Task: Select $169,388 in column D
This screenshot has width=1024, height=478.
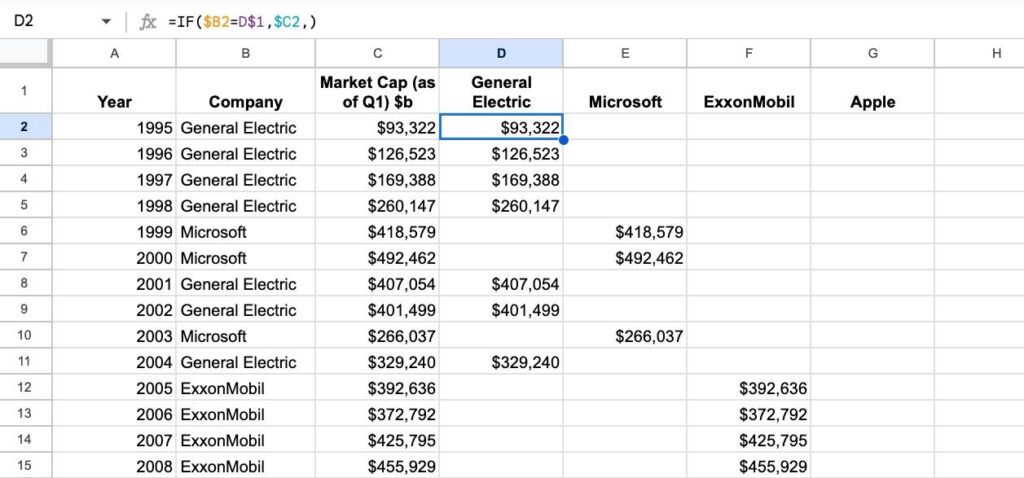Action: (501, 180)
